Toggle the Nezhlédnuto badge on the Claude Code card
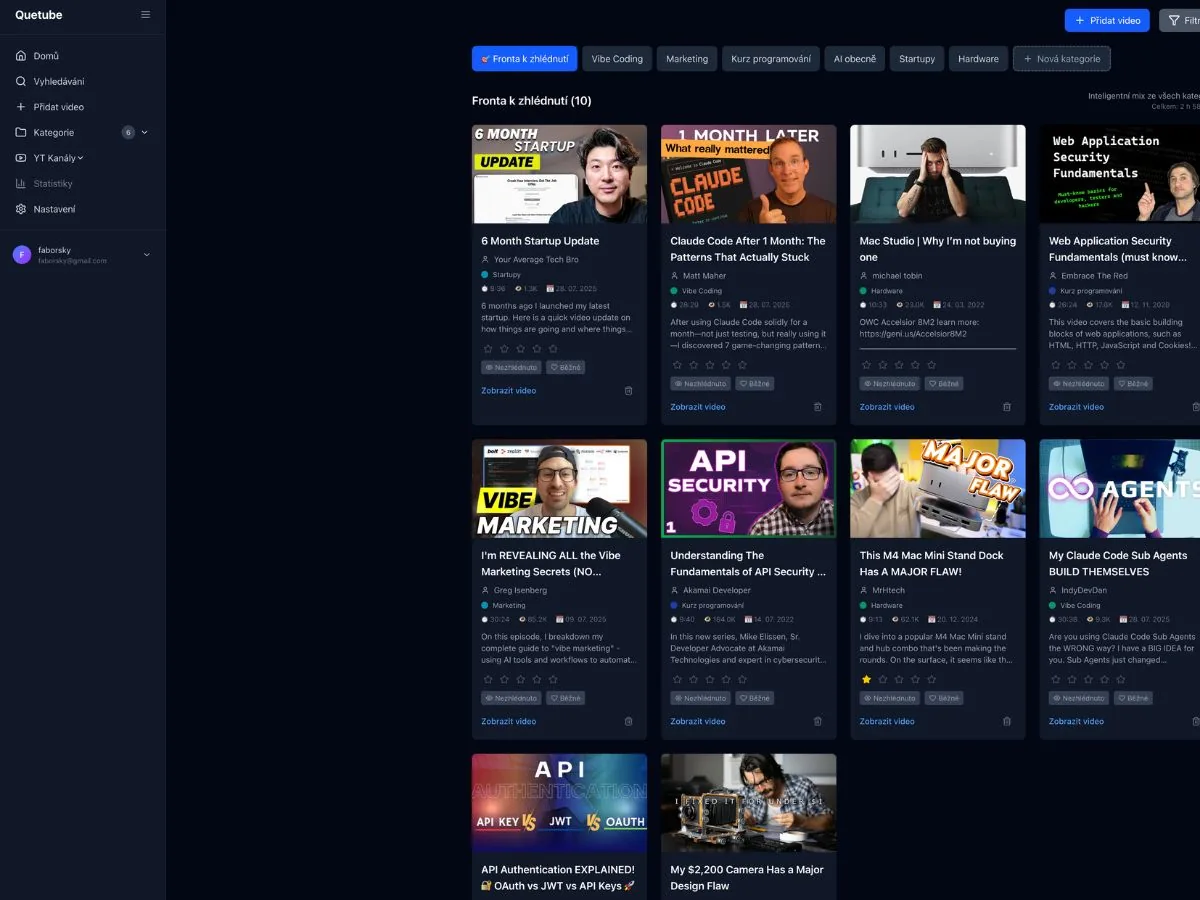 coord(700,383)
